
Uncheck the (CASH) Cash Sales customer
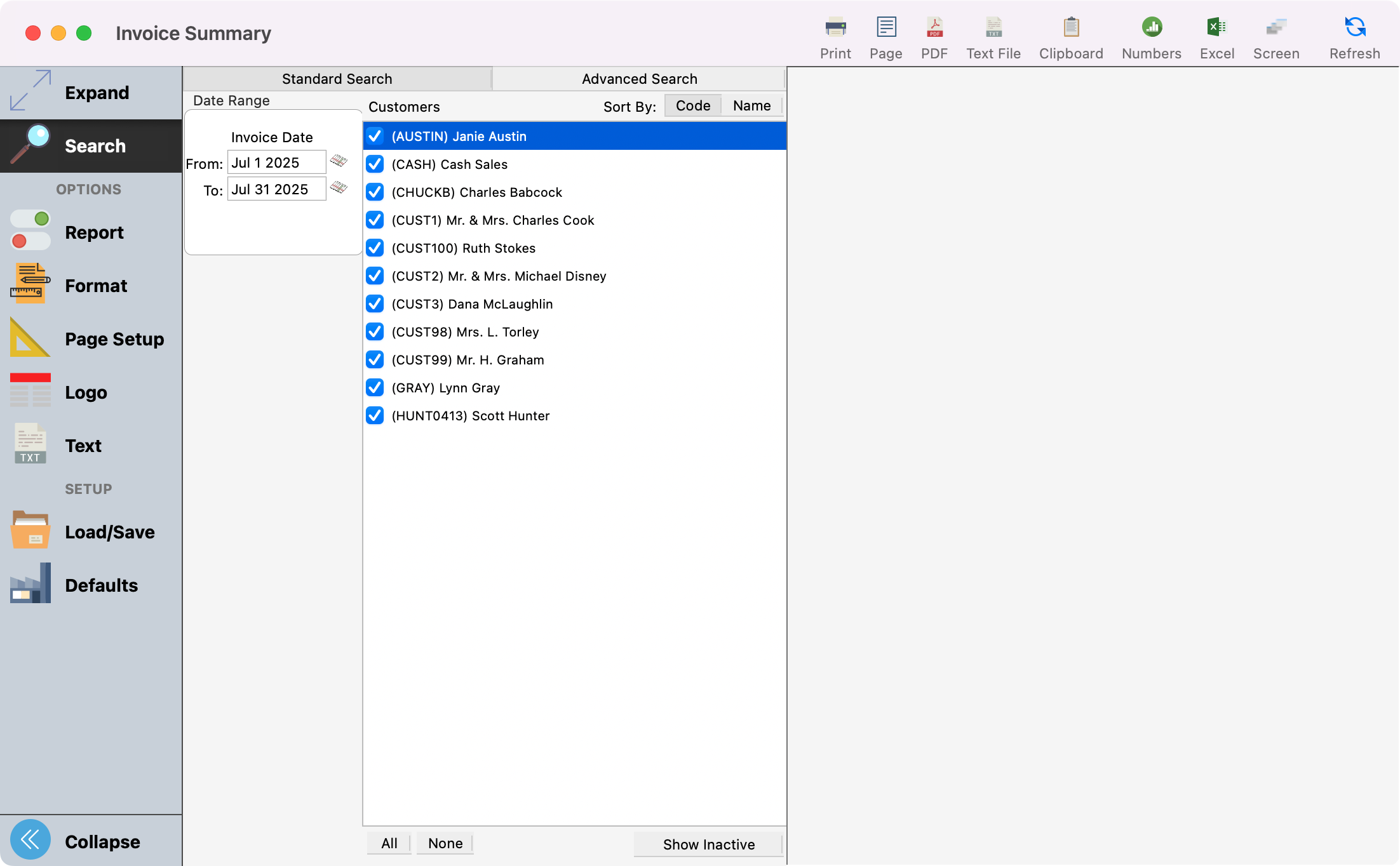click(375, 164)
